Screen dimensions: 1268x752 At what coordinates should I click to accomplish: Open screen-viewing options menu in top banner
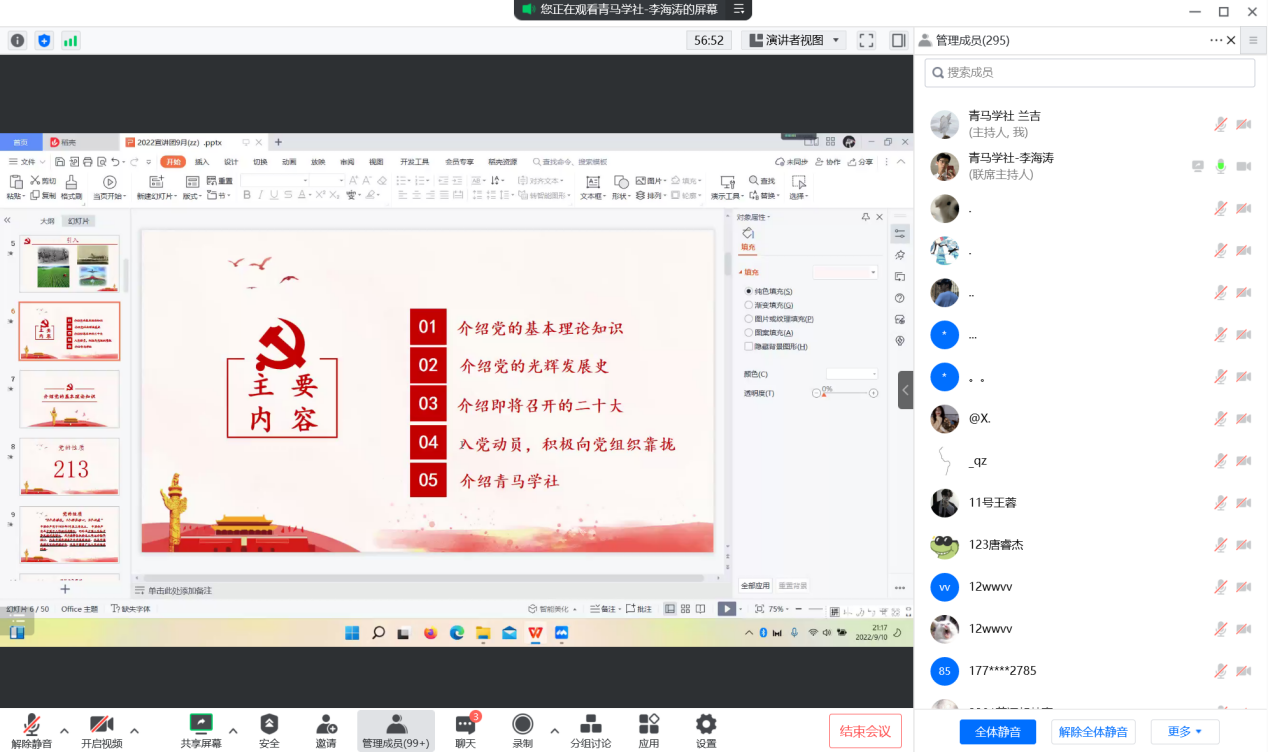point(739,9)
